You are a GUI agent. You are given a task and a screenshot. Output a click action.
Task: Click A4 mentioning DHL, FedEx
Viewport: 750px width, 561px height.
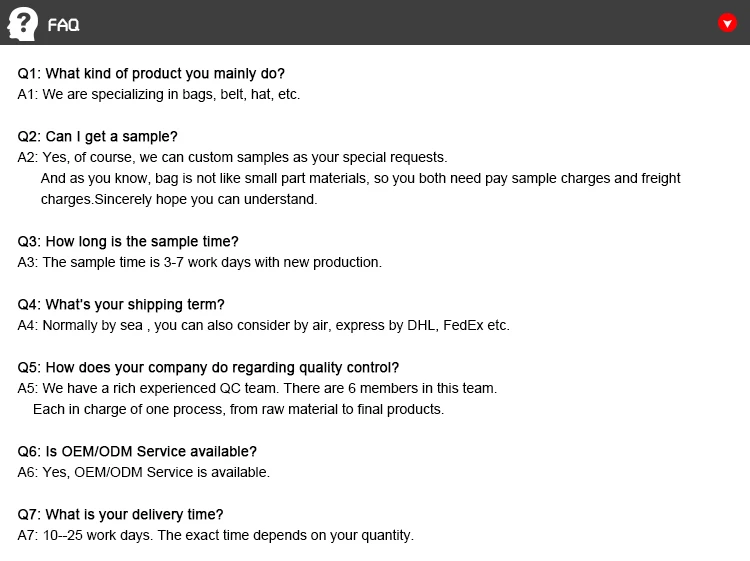[x=264, y=325]
